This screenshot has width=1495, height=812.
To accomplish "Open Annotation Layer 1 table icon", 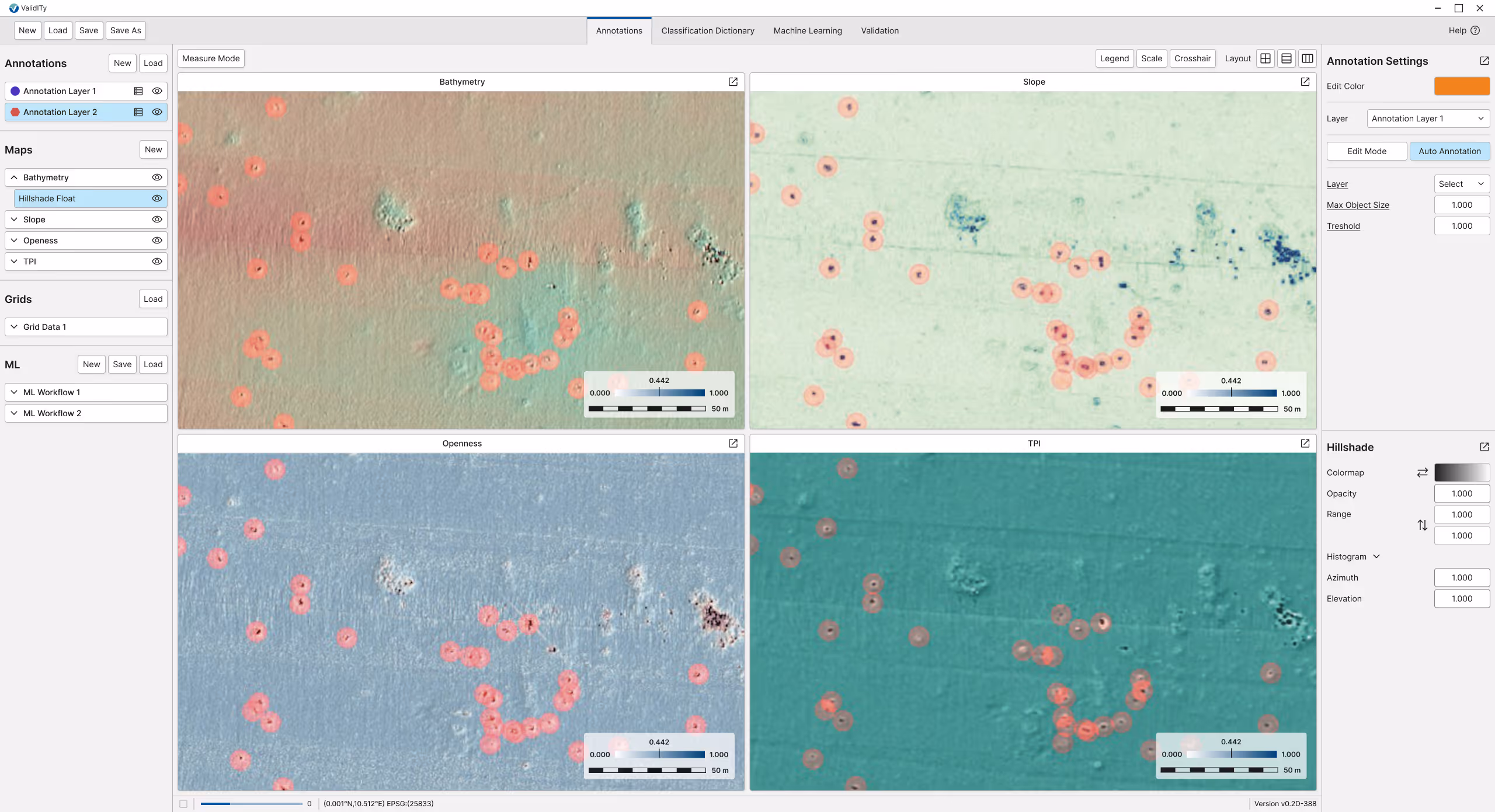I will pos(138,91).
